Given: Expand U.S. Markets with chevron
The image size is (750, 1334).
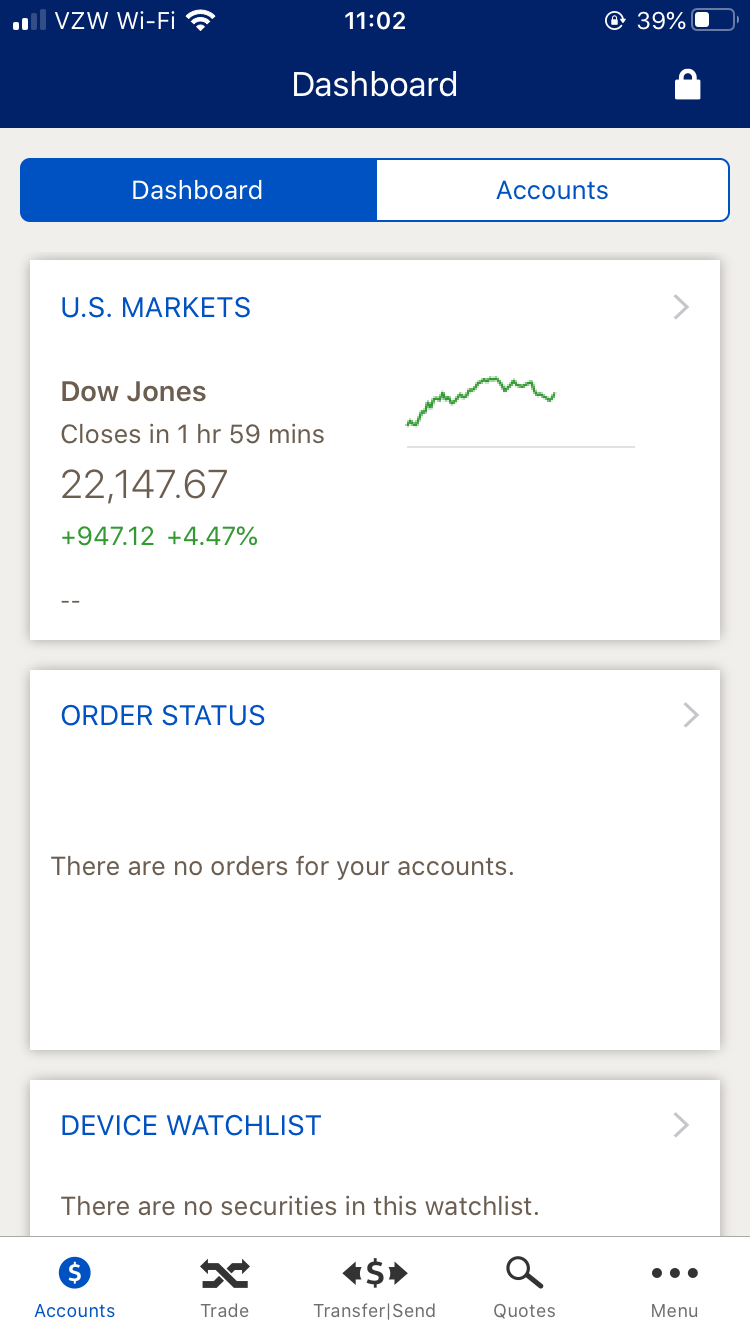Looking at the screenshot, I should coord(681,307).
